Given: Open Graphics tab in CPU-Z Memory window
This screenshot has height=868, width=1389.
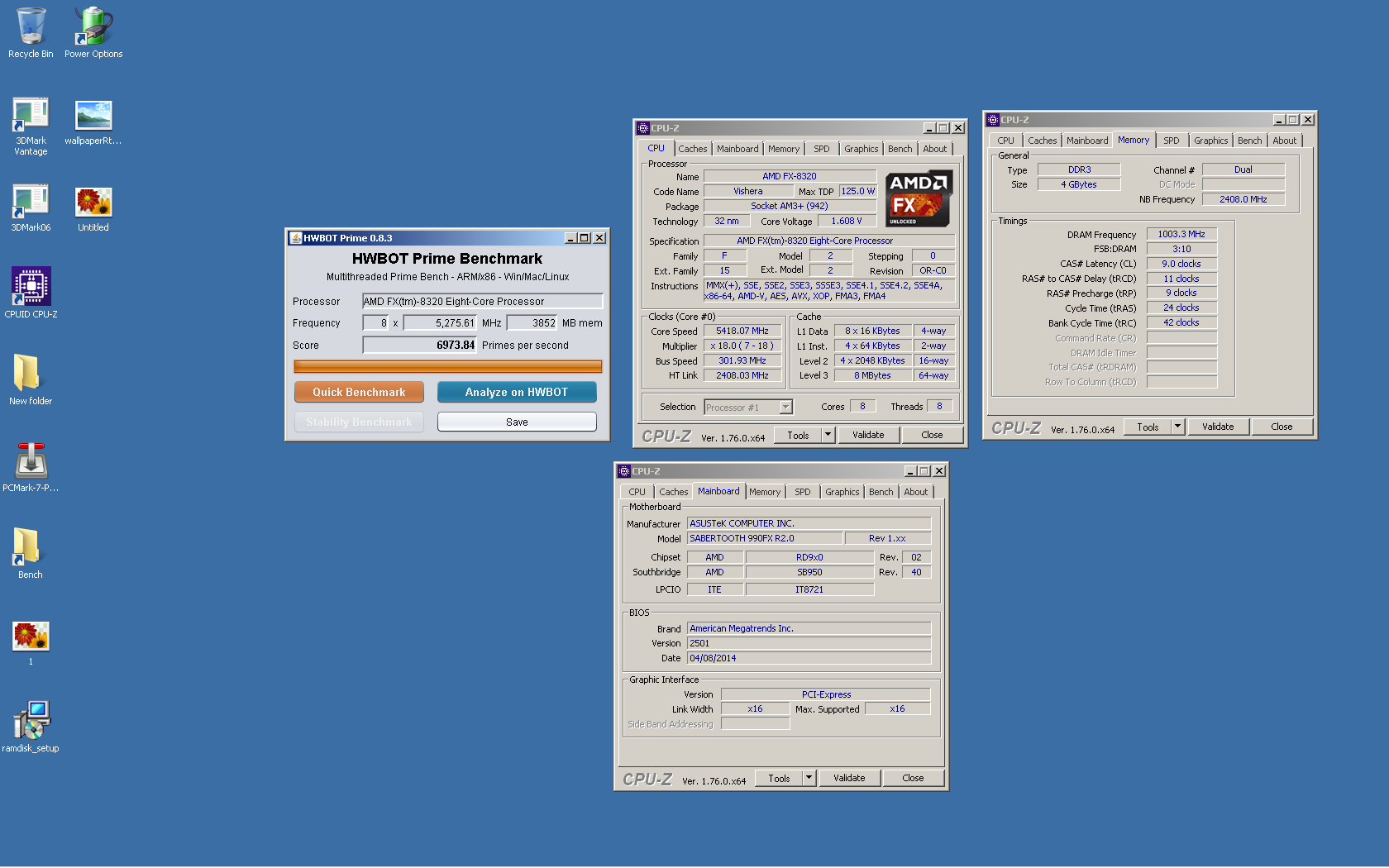Looking at the screenshot, I should (x=1210, y=141).
